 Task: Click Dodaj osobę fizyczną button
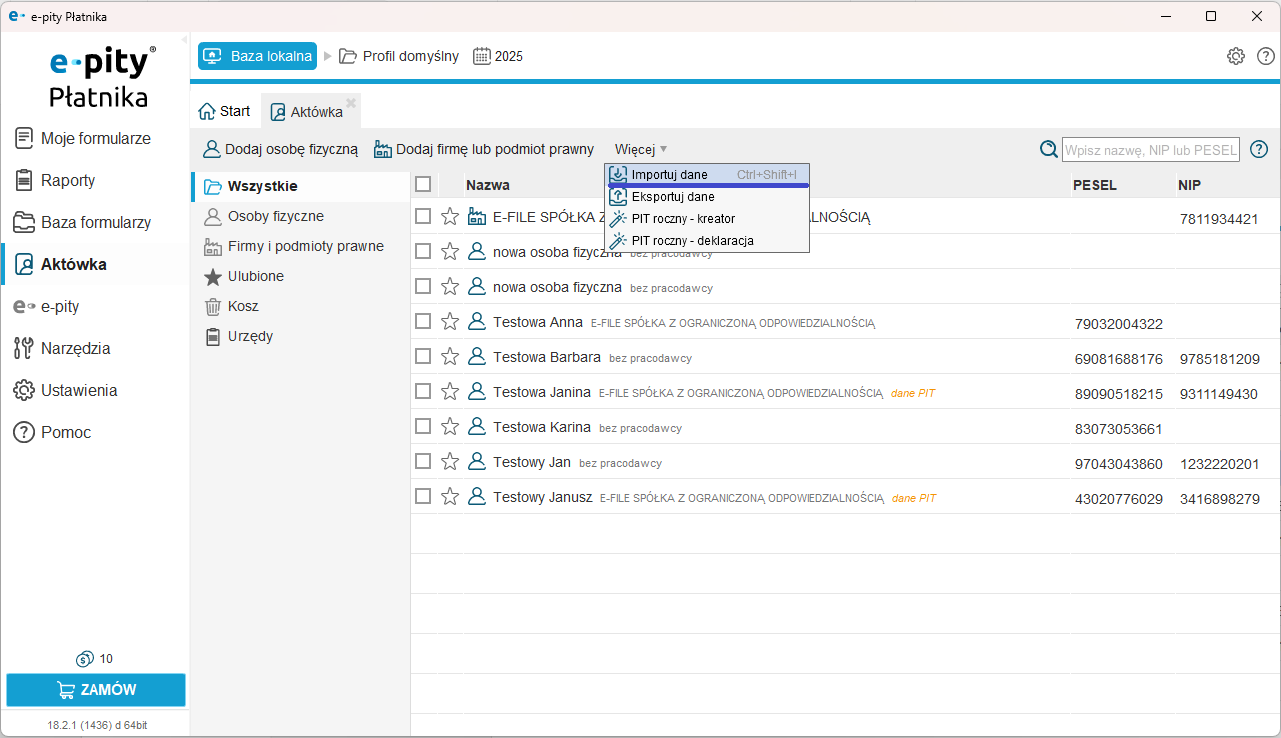tap(280, 149)
